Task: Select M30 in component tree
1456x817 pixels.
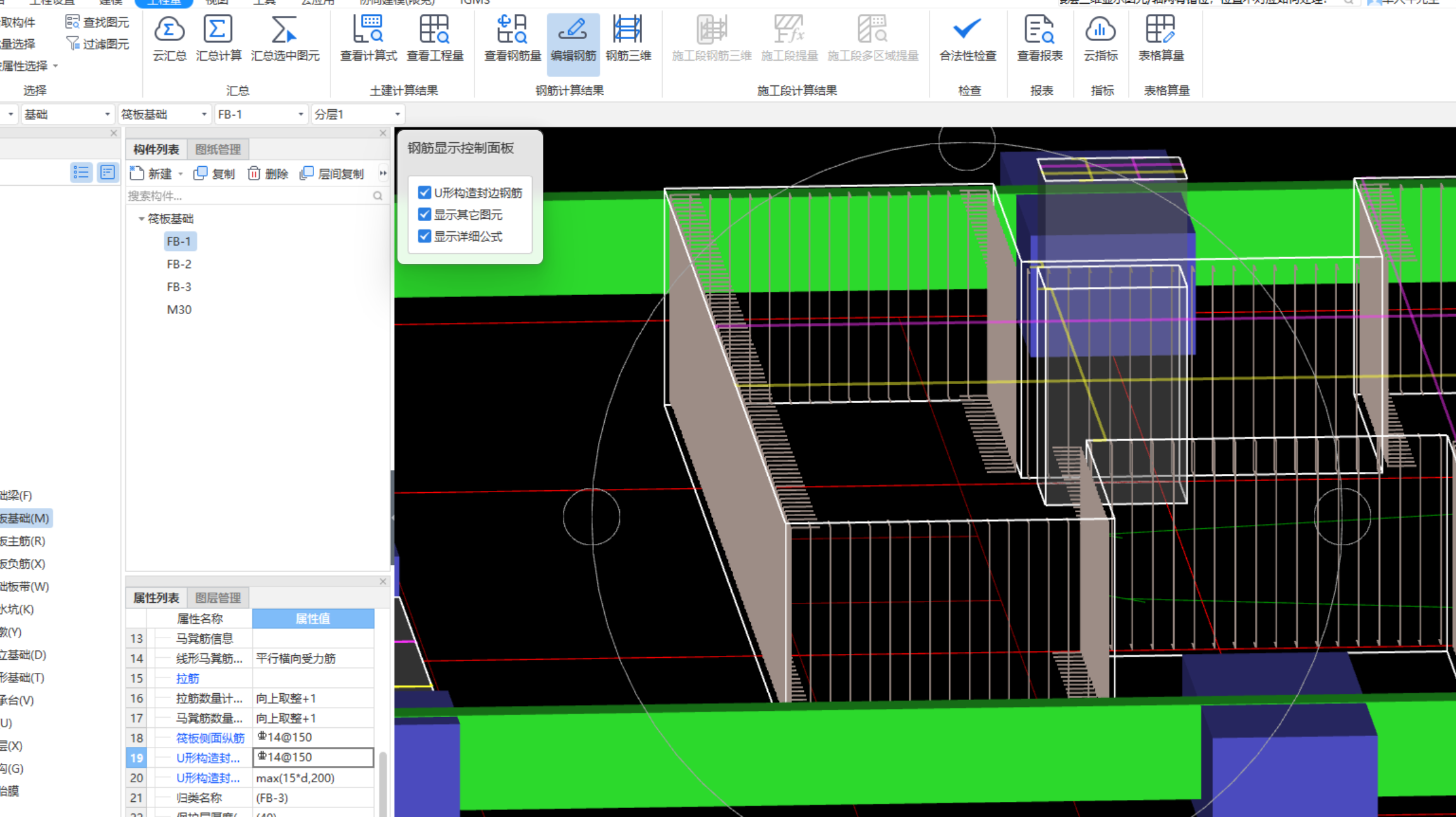Action: click(x=179, y=310)
